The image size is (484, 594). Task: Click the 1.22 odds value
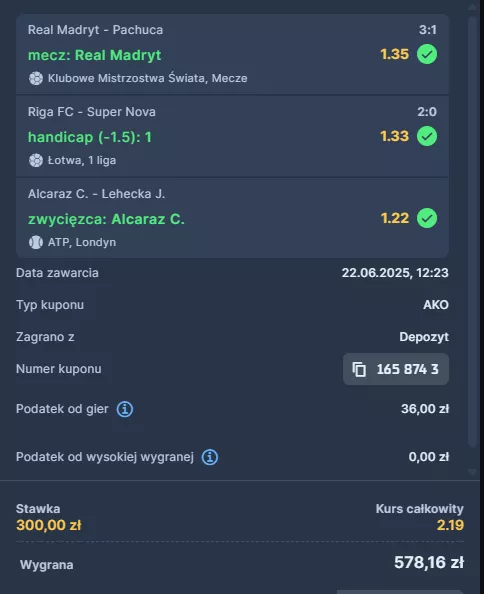[395, 218]
